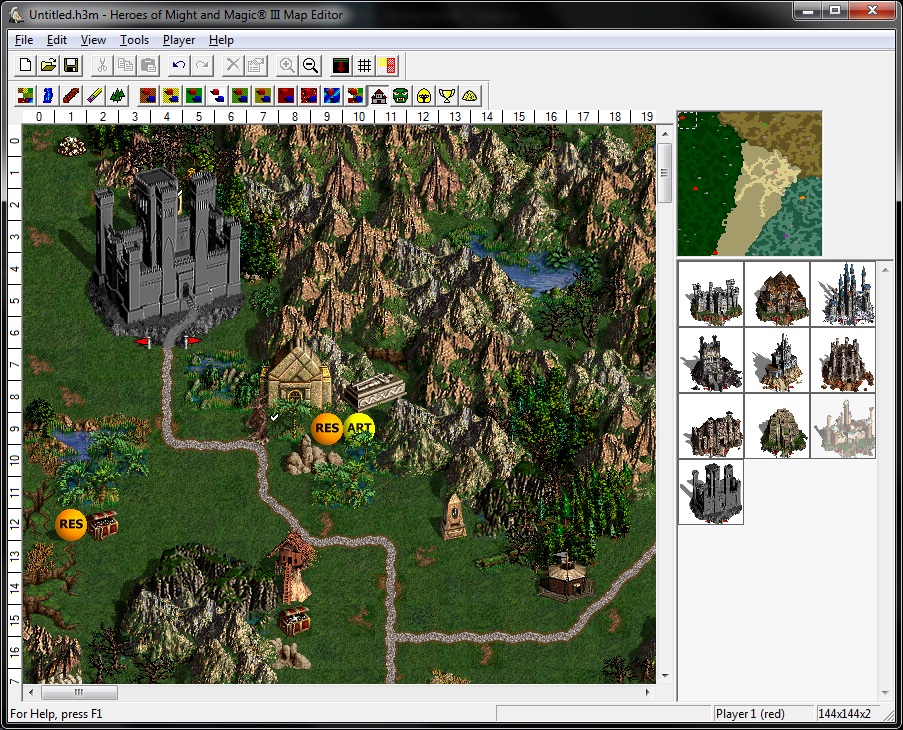The image size is (903, 730).
Task: Show snow terrain objects palette
Action: coord(217,96)
